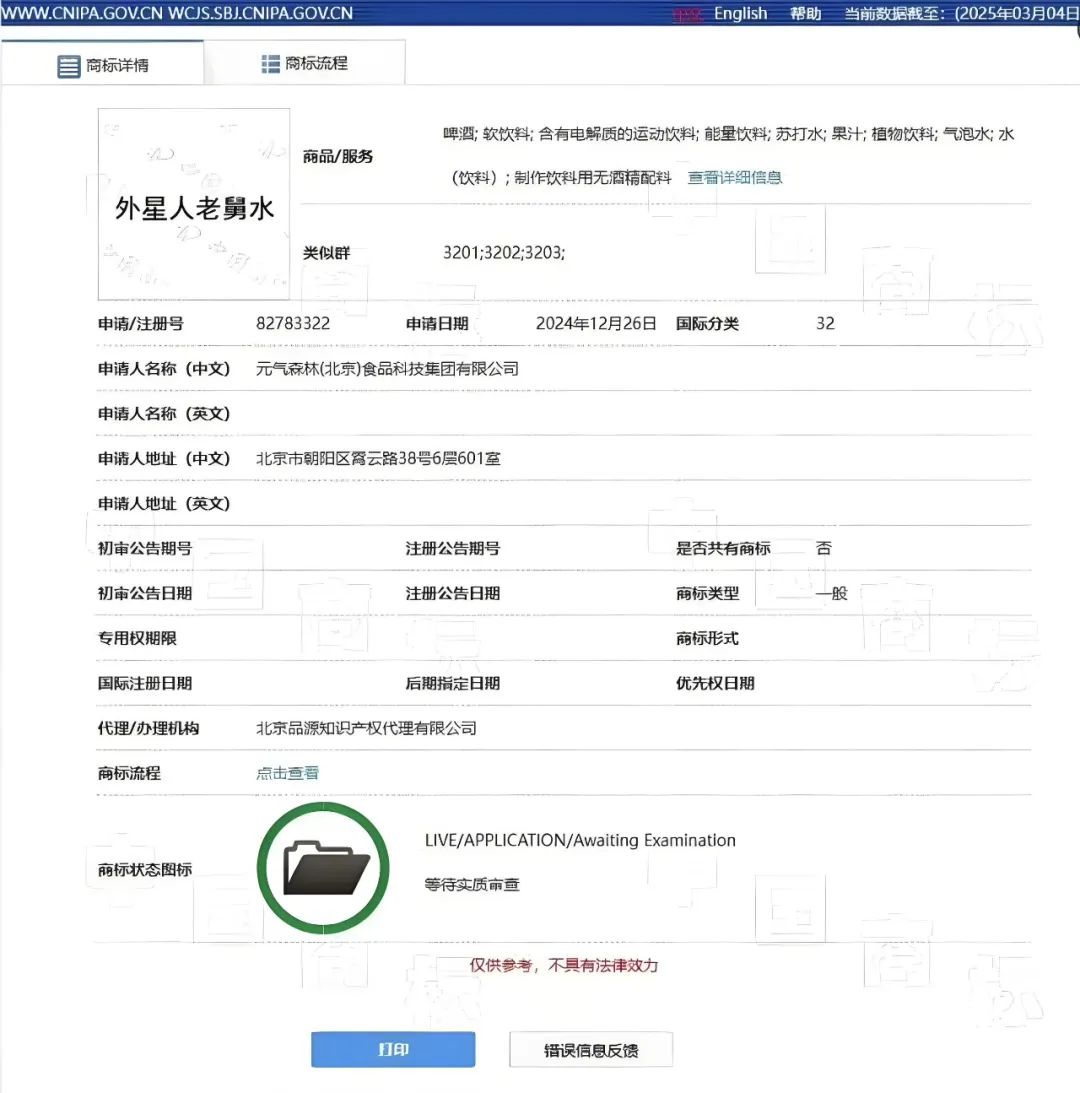Viewport: 1080px width, 1093px height.
Task: Click the 类似群 label
Action: (x=326, y=253)
